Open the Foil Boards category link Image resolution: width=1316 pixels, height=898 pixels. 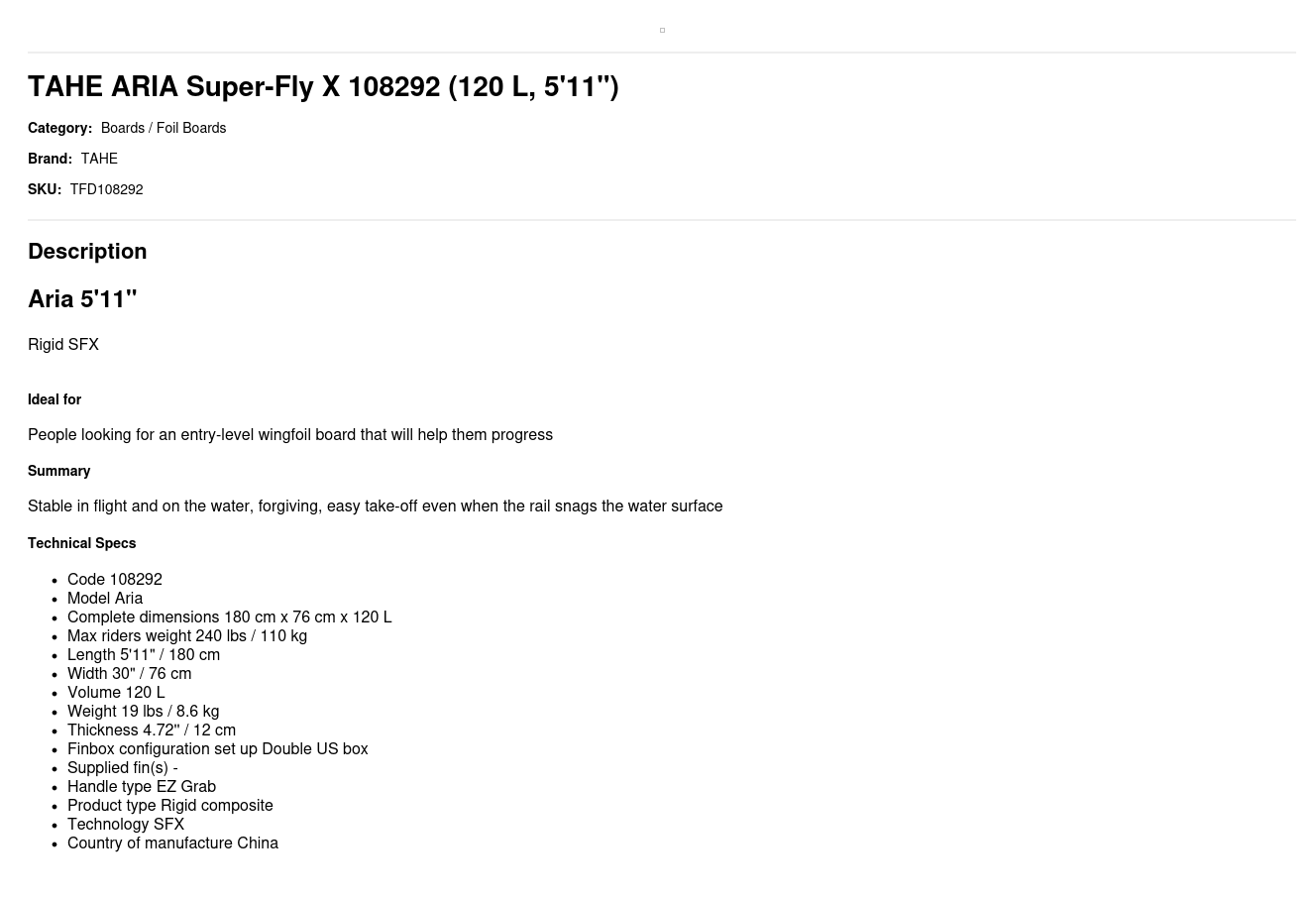(x=191, y=128)
